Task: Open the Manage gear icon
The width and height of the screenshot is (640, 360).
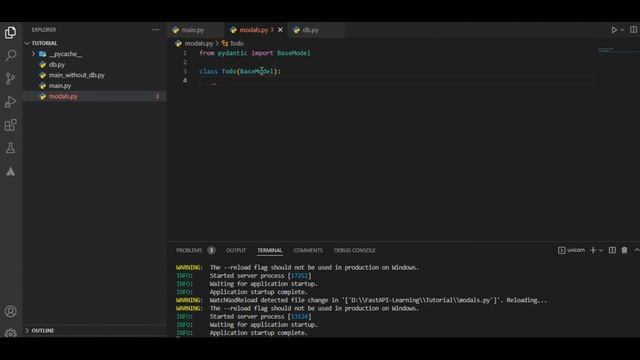Action: click(11, 333)
